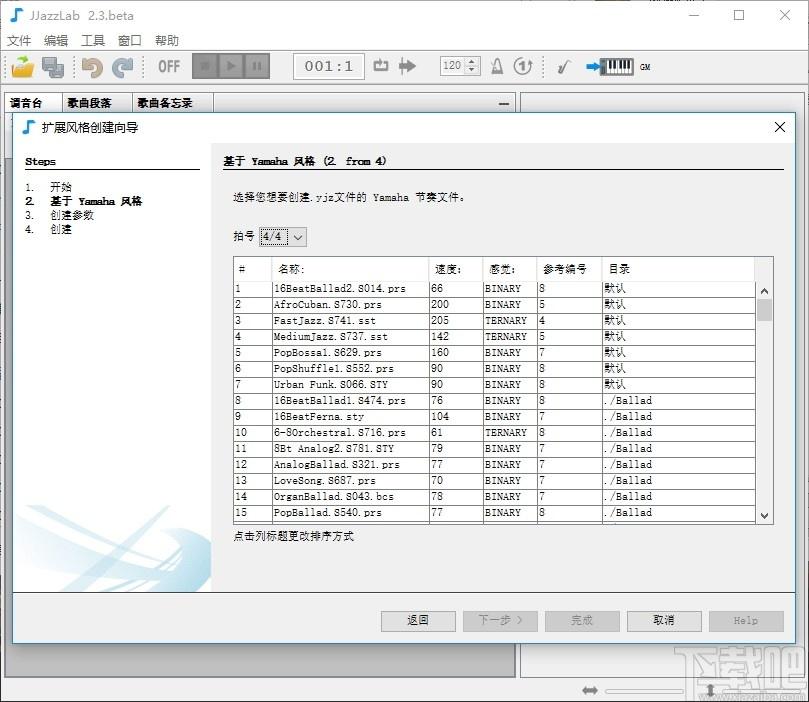The image size is (809, 702).
Task: Click the style table scrollbar thumb
Action: pyautogui.click(x=765, y=311)
